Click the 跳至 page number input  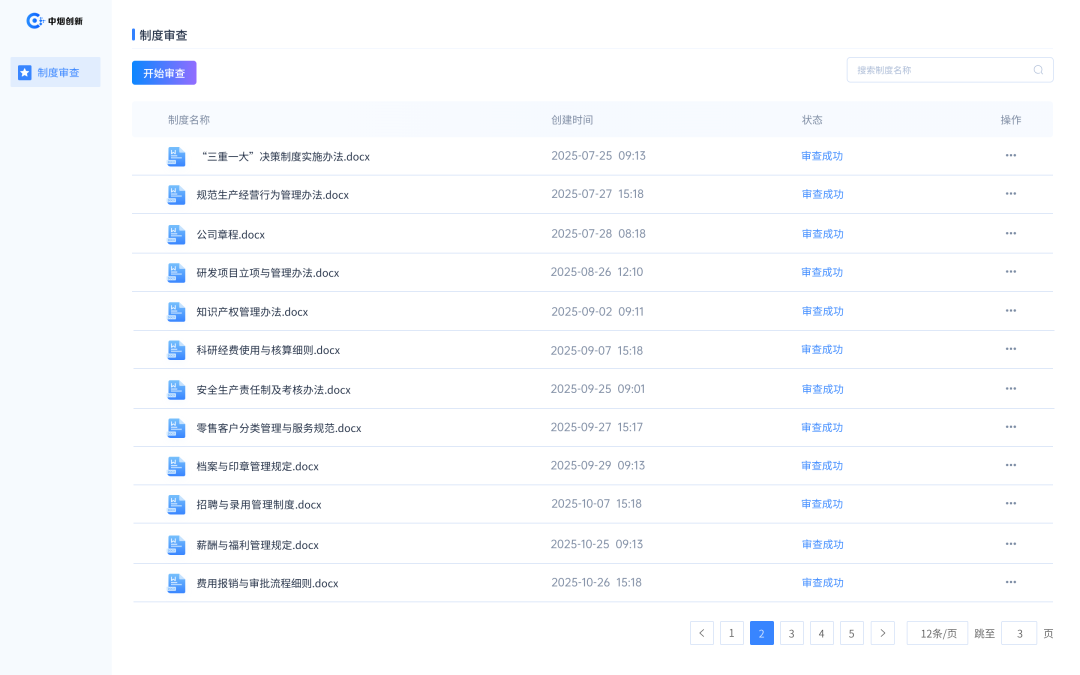[x=1019, y=633]
